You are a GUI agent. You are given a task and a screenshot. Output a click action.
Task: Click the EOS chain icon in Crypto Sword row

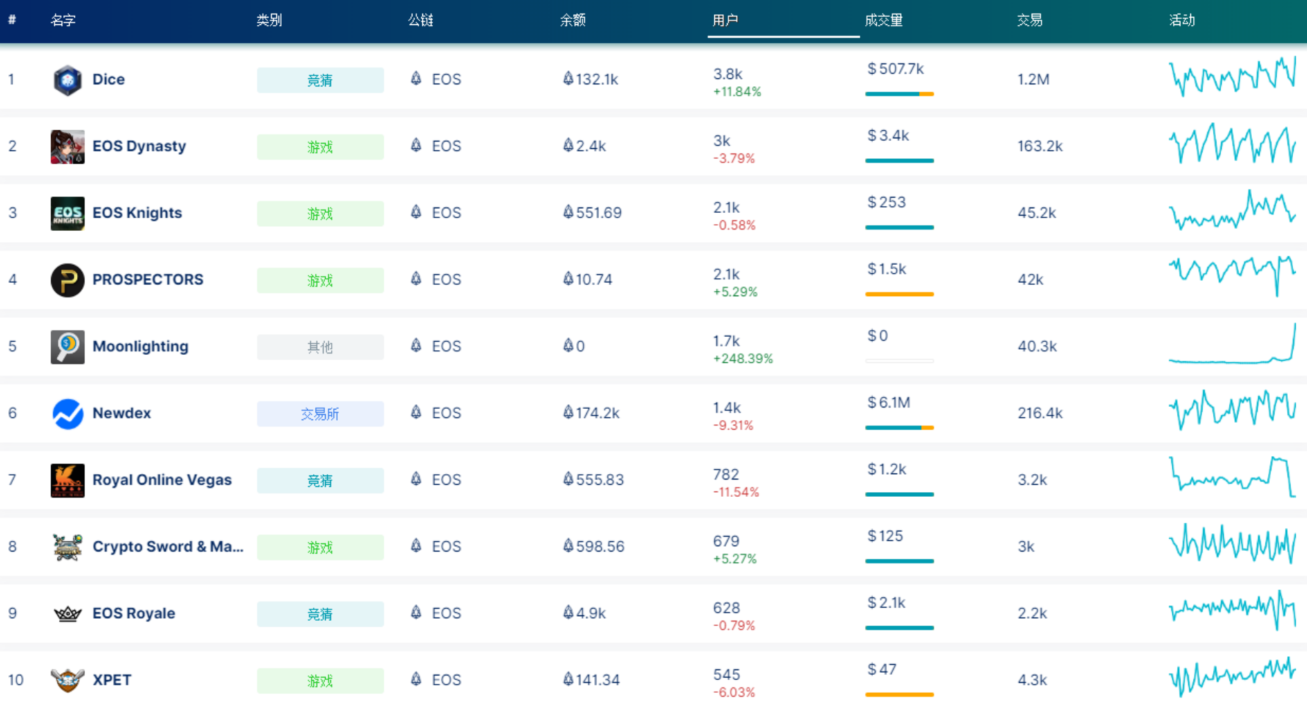point(416,546)
